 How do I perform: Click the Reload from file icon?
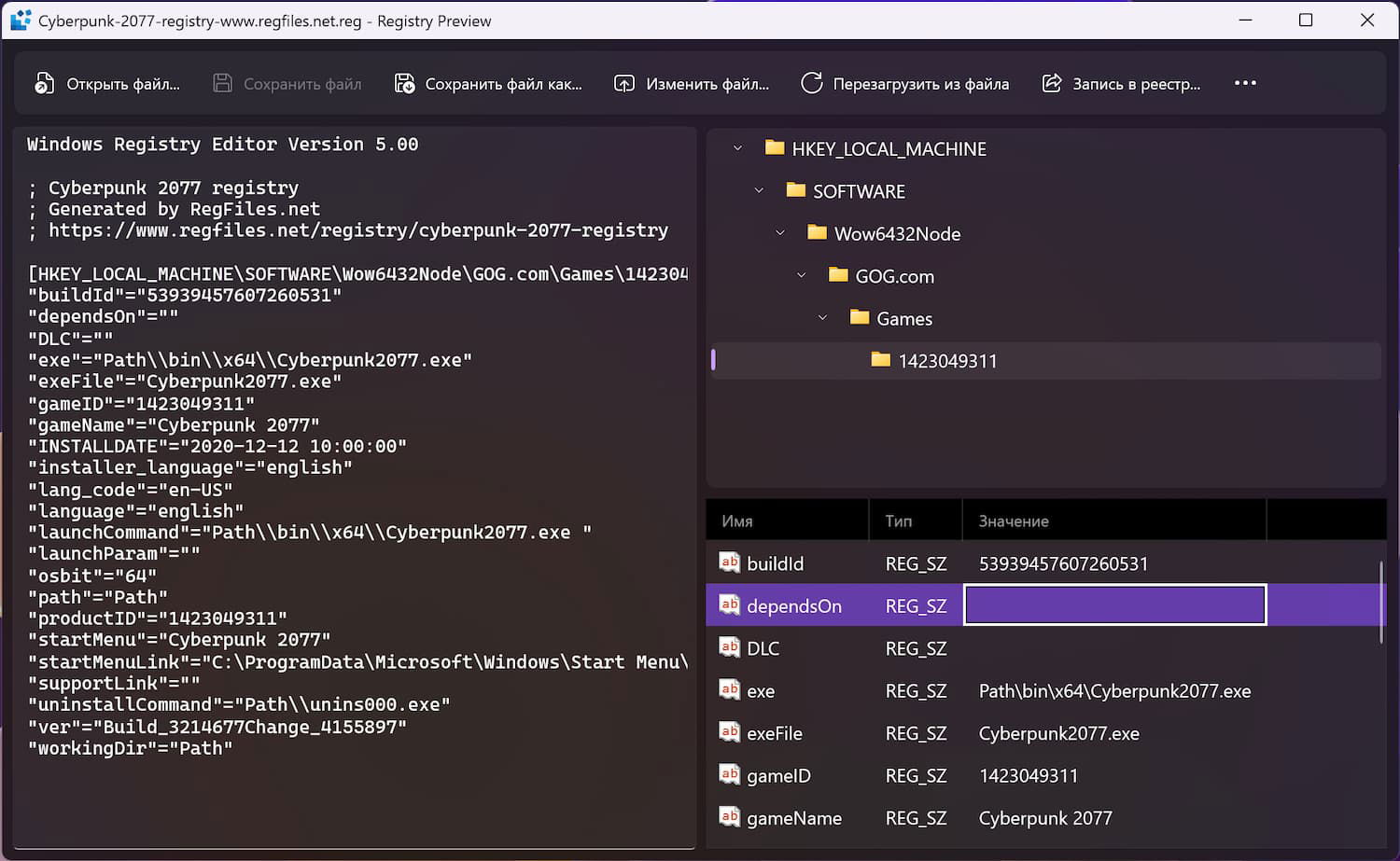coord(811,84)
